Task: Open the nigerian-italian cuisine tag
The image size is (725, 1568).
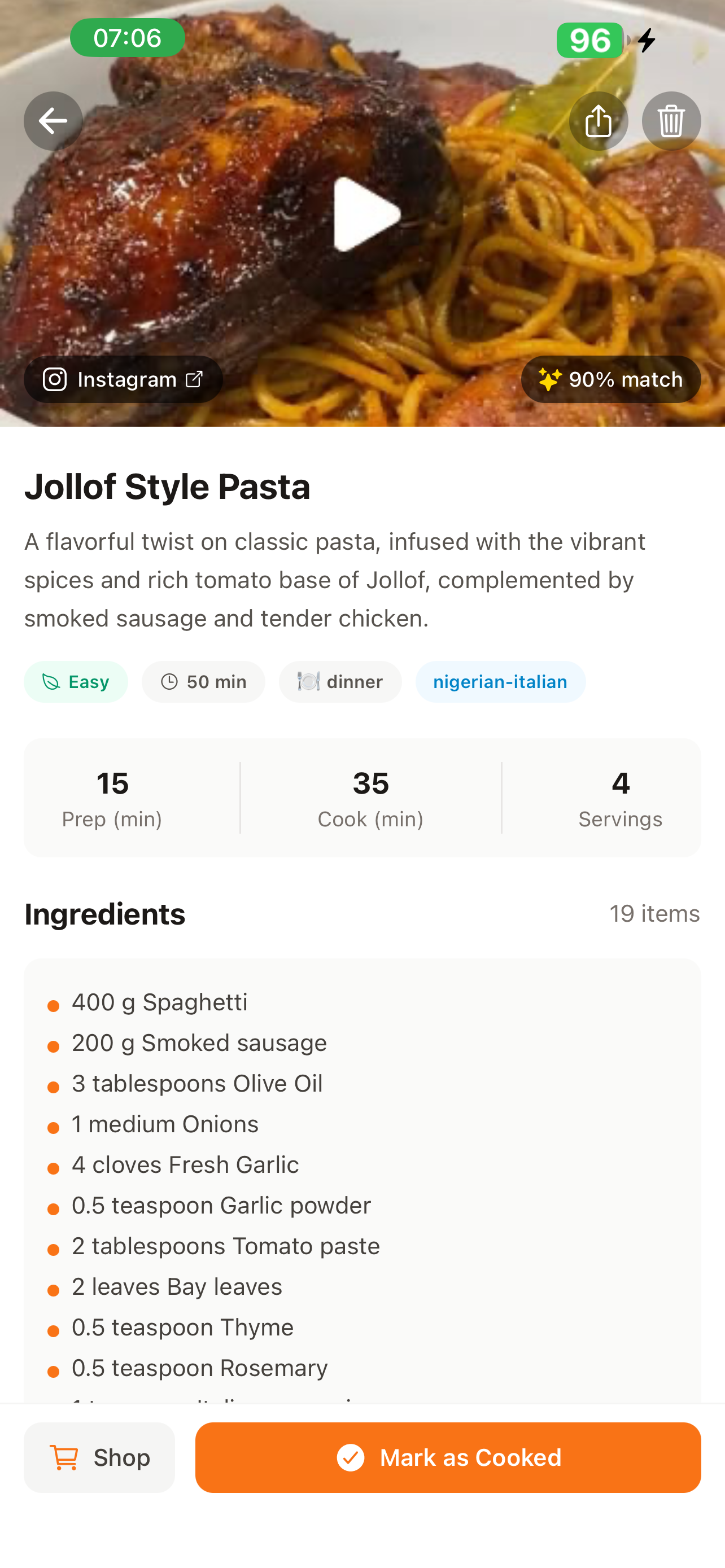Action: point(500,682)
